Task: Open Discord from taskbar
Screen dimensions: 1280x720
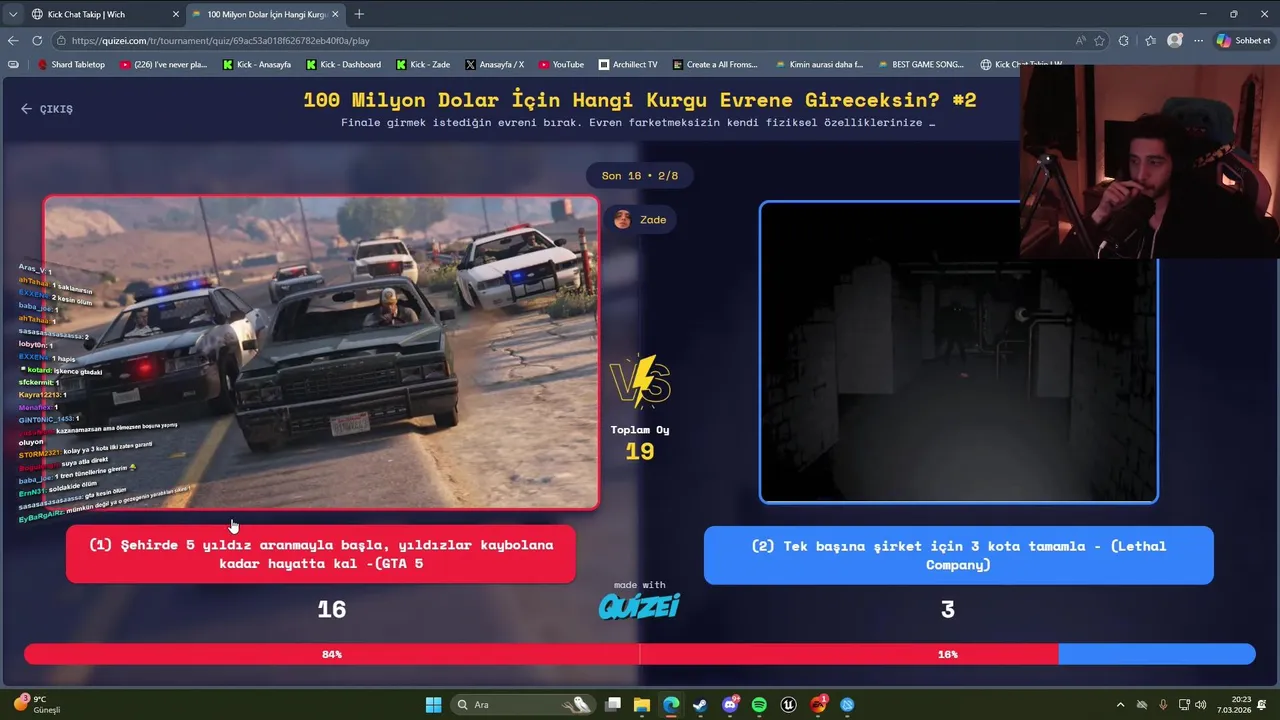Action: point(730,705)
